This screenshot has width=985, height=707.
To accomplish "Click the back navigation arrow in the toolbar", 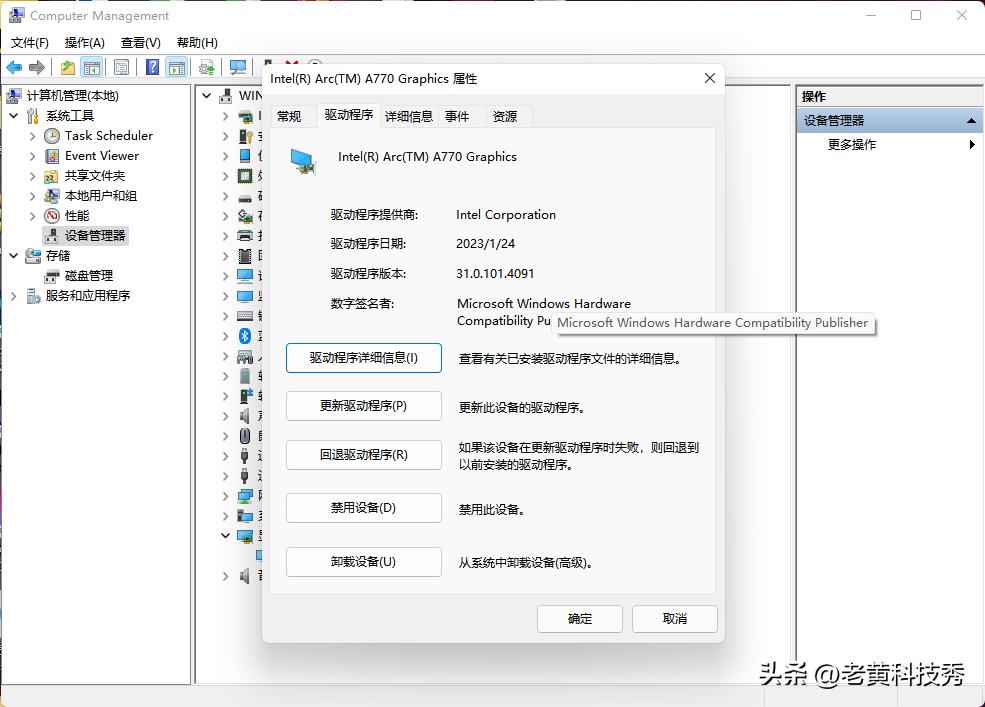I will click(14, 67).
